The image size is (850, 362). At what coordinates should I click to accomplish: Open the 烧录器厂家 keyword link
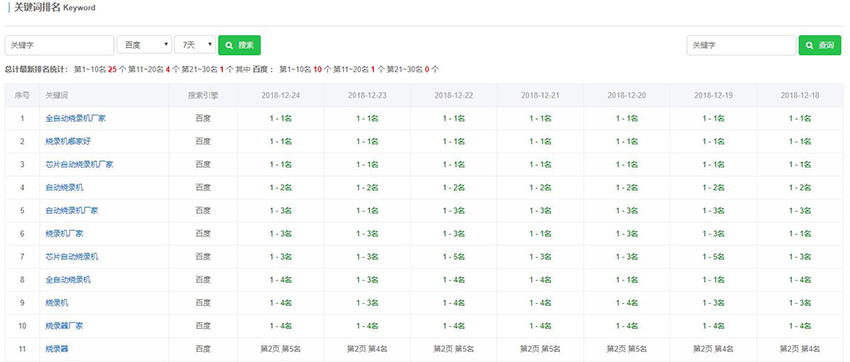[65, 326]
